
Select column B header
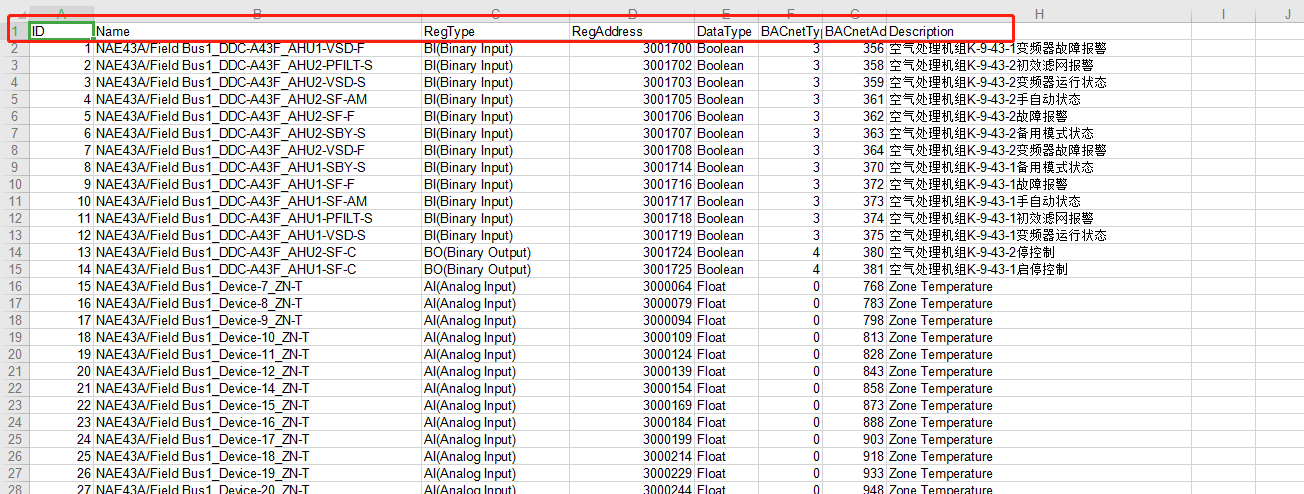[x=258, y=13]
